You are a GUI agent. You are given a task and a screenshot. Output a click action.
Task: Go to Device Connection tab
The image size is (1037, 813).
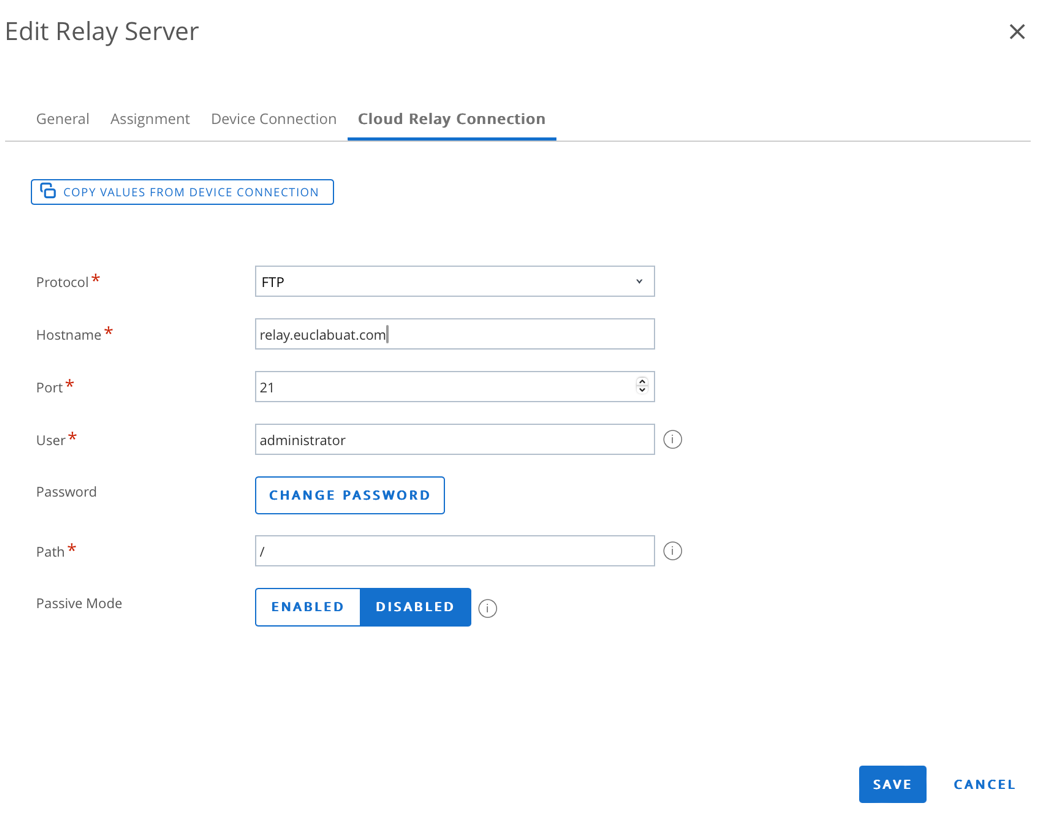(273, 119)
